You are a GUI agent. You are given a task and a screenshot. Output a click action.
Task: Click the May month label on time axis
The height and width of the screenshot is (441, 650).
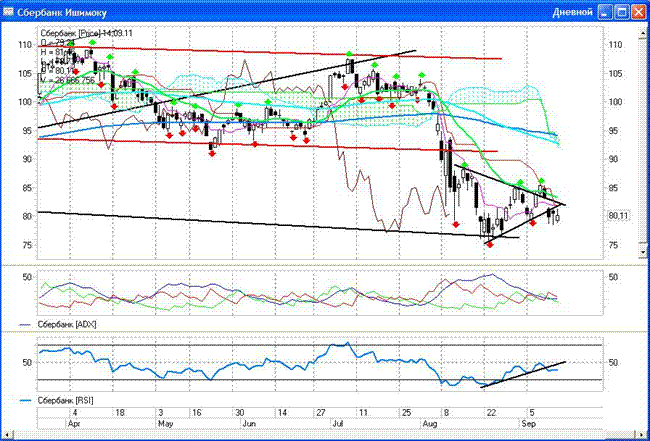(165, 424)
